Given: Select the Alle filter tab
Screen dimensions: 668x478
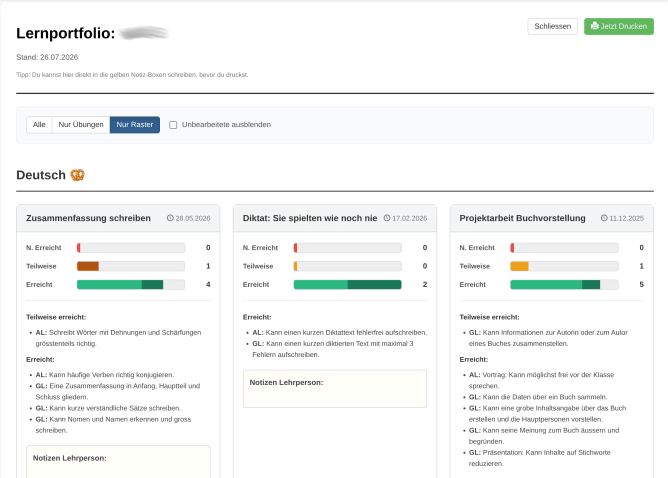Looking at the screenshot, I should (x=39, y=125).
